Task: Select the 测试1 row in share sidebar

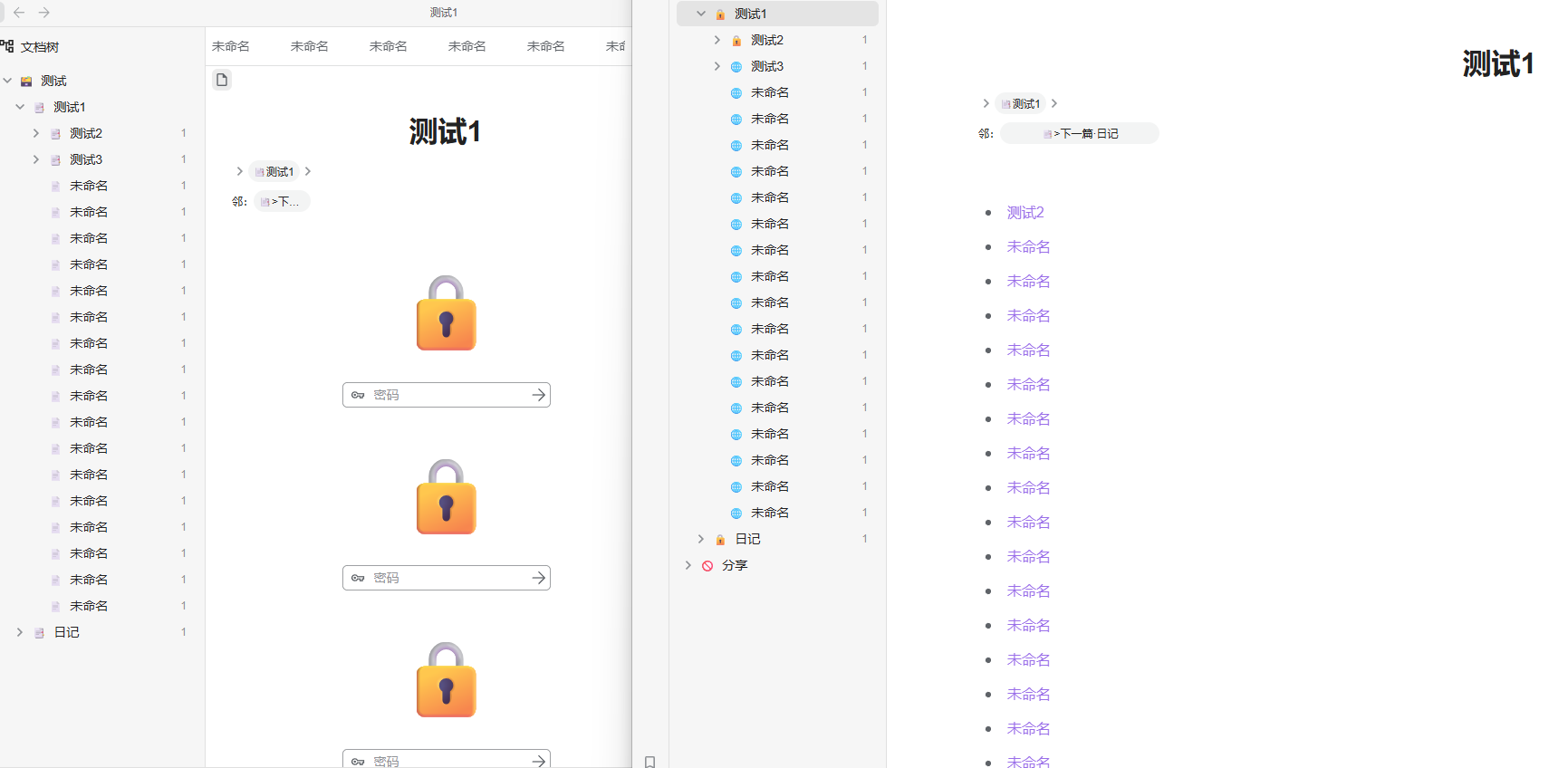Action: point(777,14)
